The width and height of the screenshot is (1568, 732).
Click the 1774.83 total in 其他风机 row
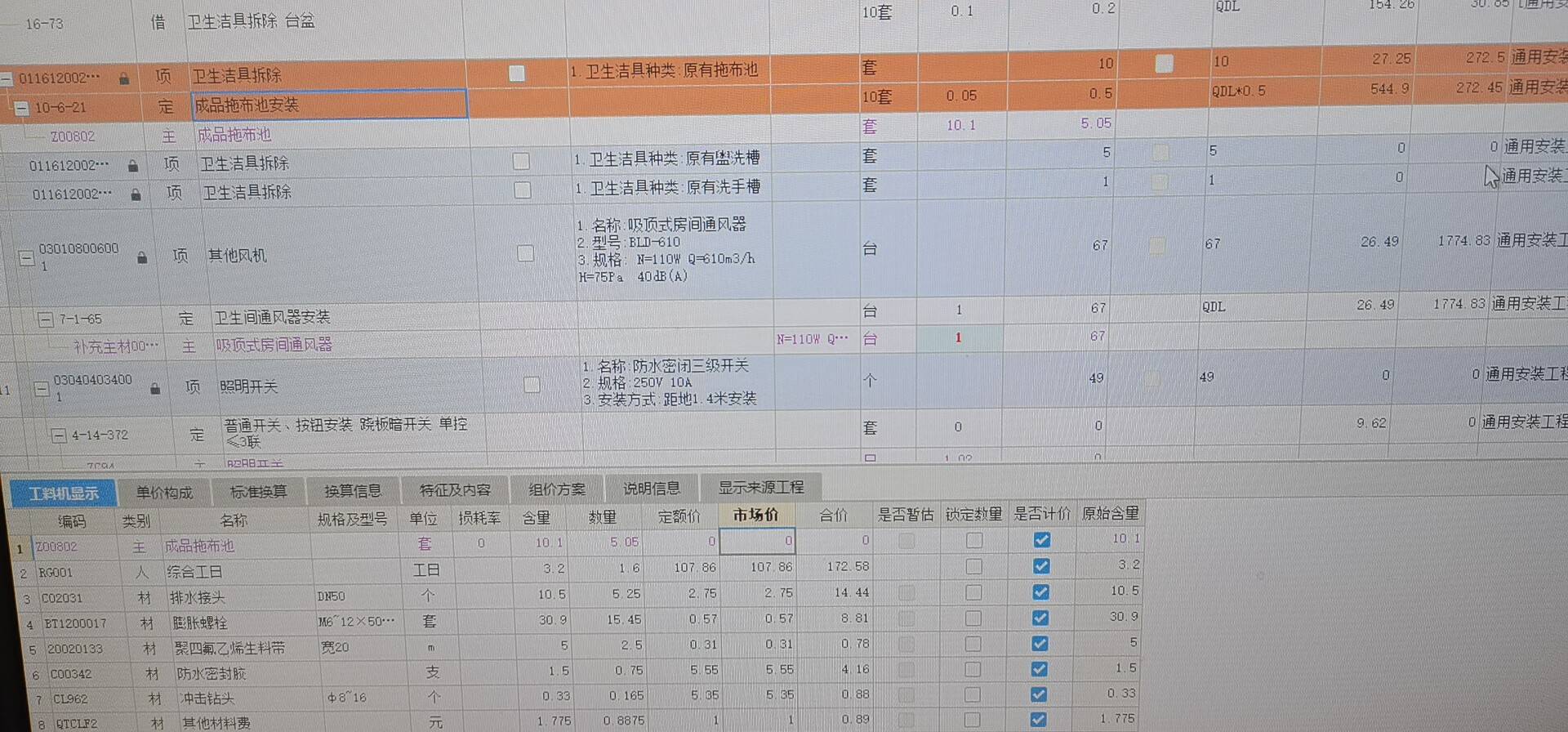1463,241
